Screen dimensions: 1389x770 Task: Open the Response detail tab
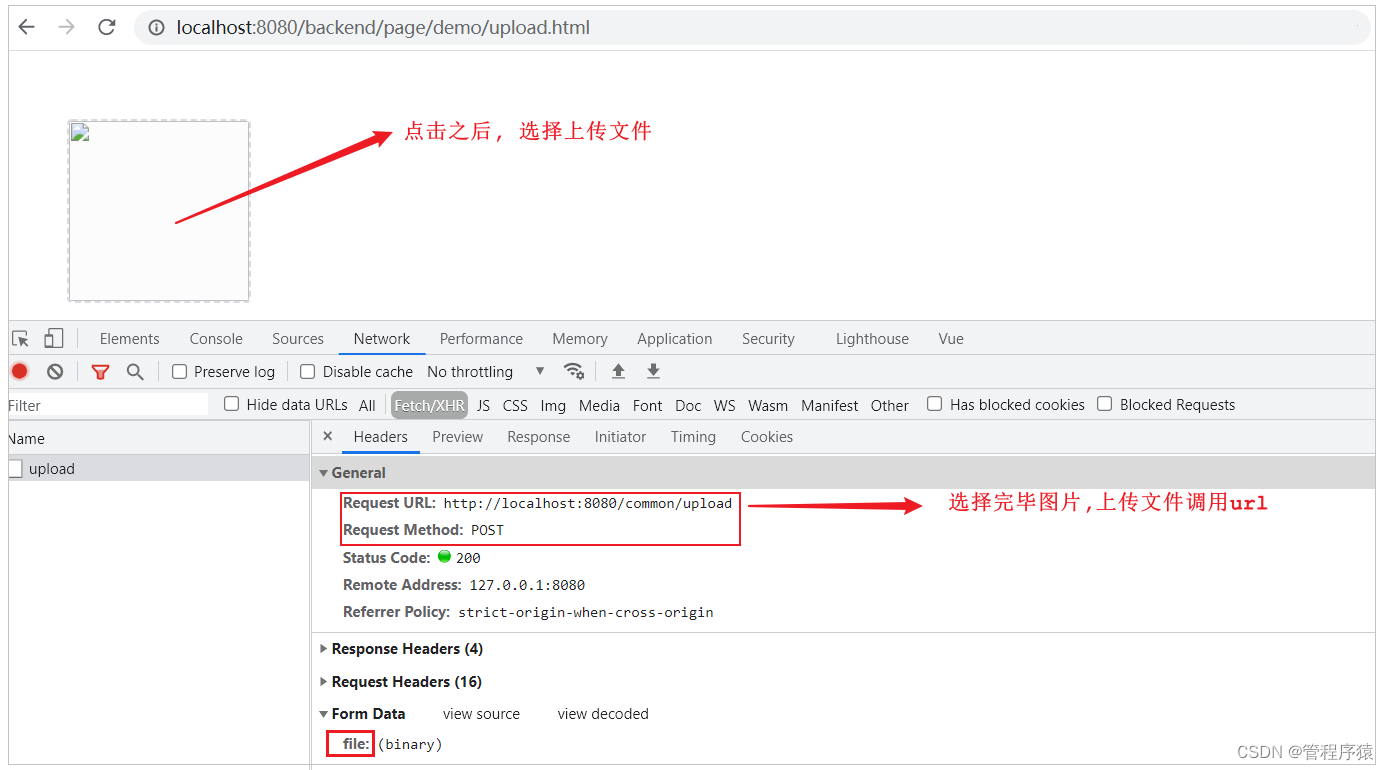[x=539, y=437]
